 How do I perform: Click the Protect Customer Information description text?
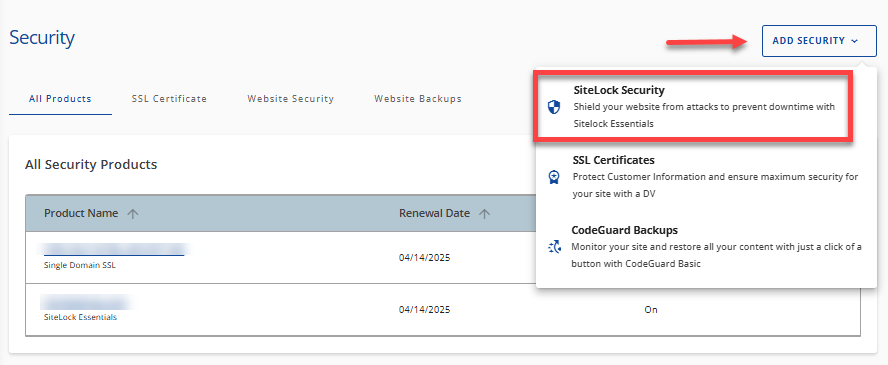pyautogui.click(x=716, y=185)
